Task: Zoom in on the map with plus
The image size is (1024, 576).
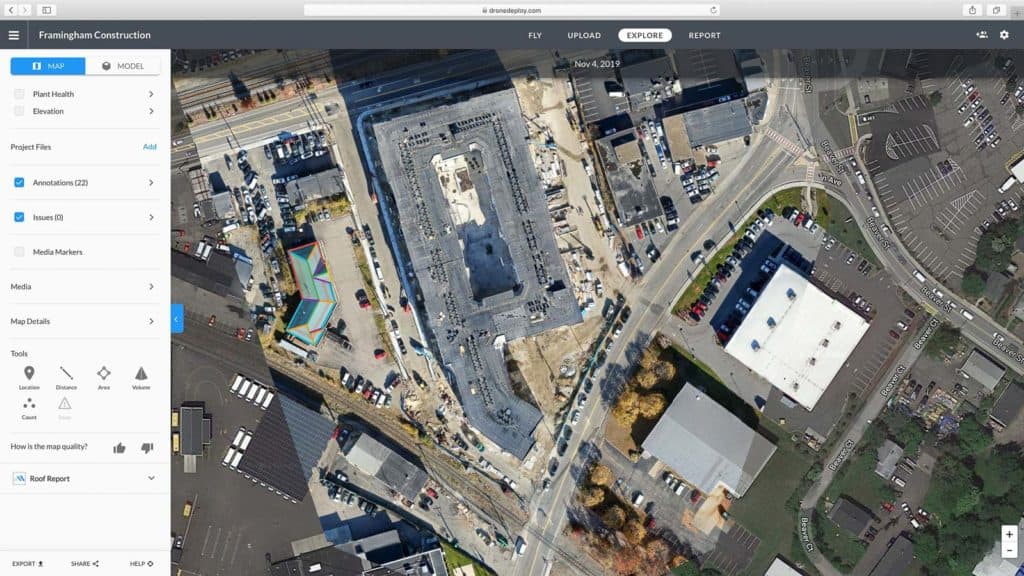Action: click(1009, 534)
